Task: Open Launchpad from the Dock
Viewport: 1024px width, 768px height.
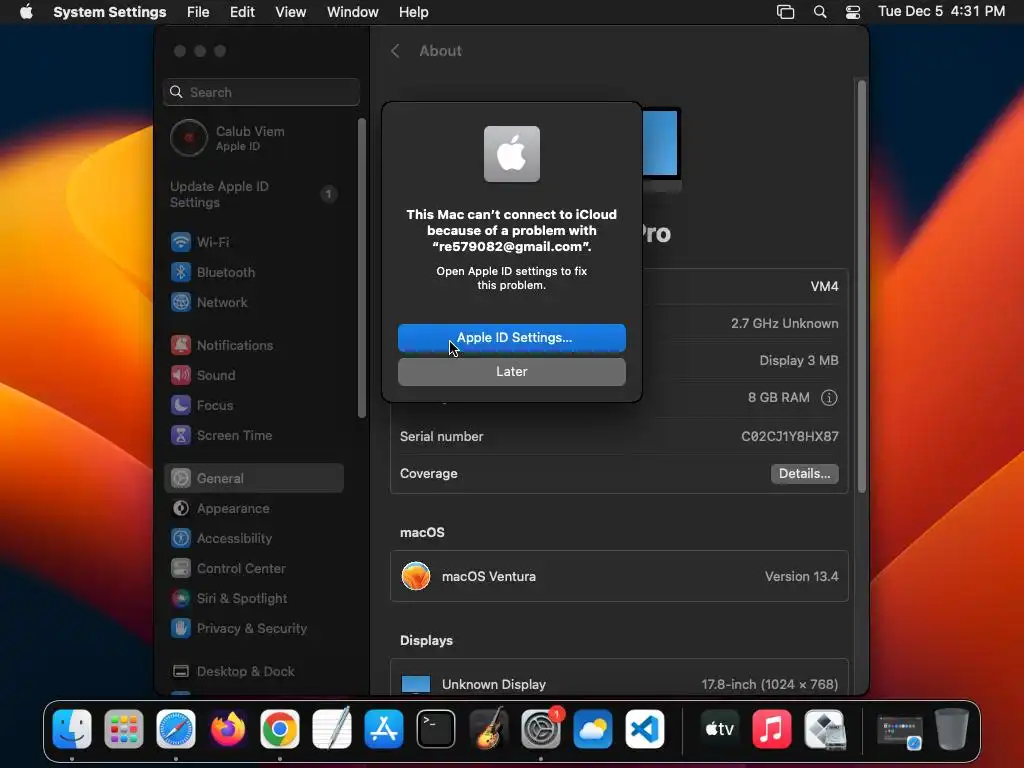Action: click(124, 729)
